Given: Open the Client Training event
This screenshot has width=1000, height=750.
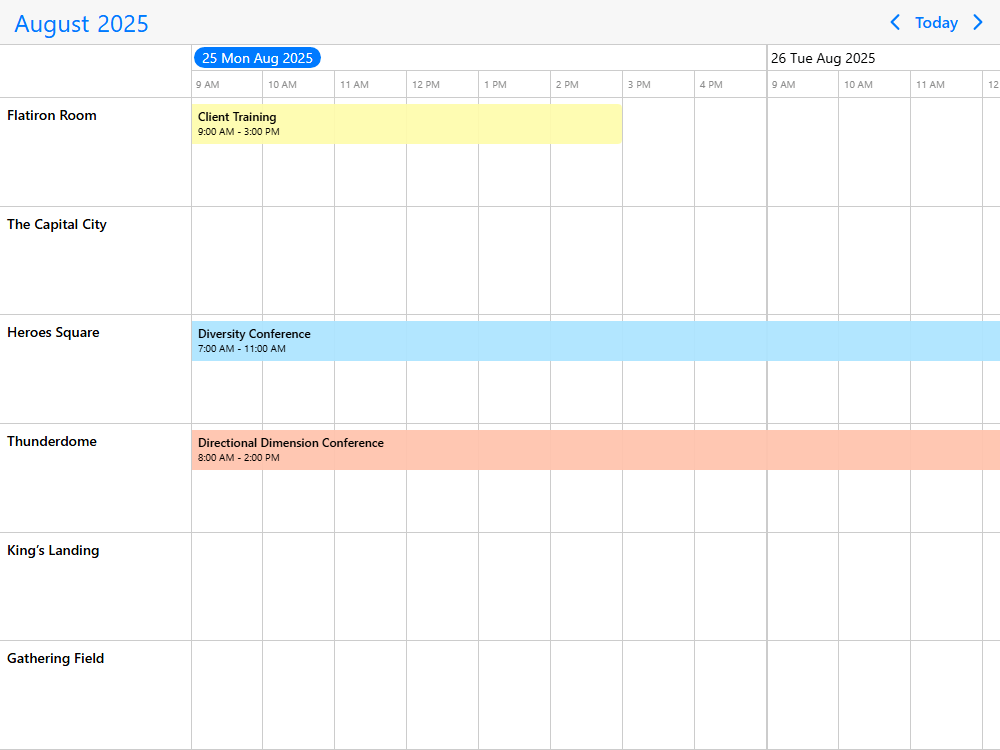Looking at the screenshot, I should pos(406,124).
